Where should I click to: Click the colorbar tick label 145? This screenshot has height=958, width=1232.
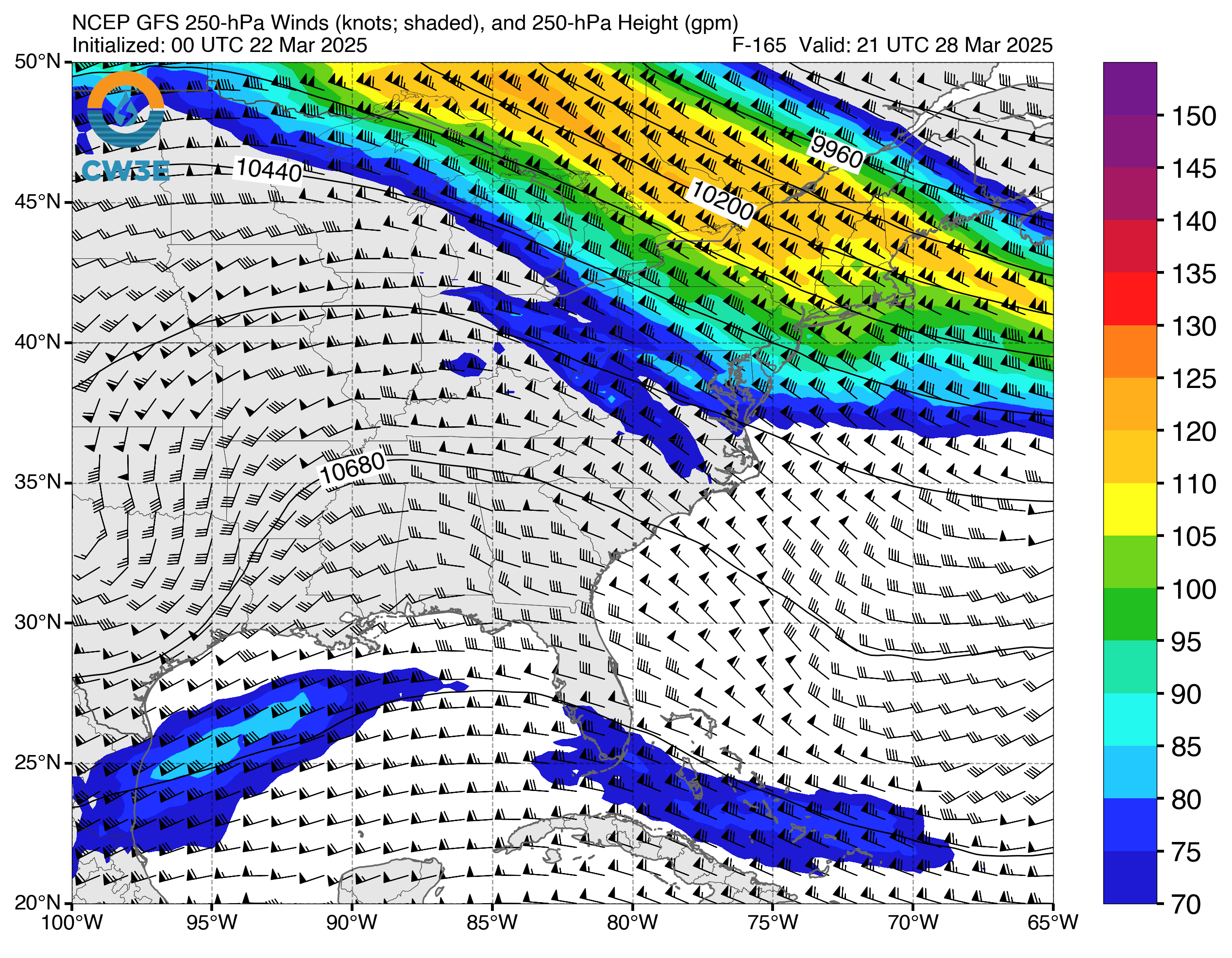[x=1194, y=168]
